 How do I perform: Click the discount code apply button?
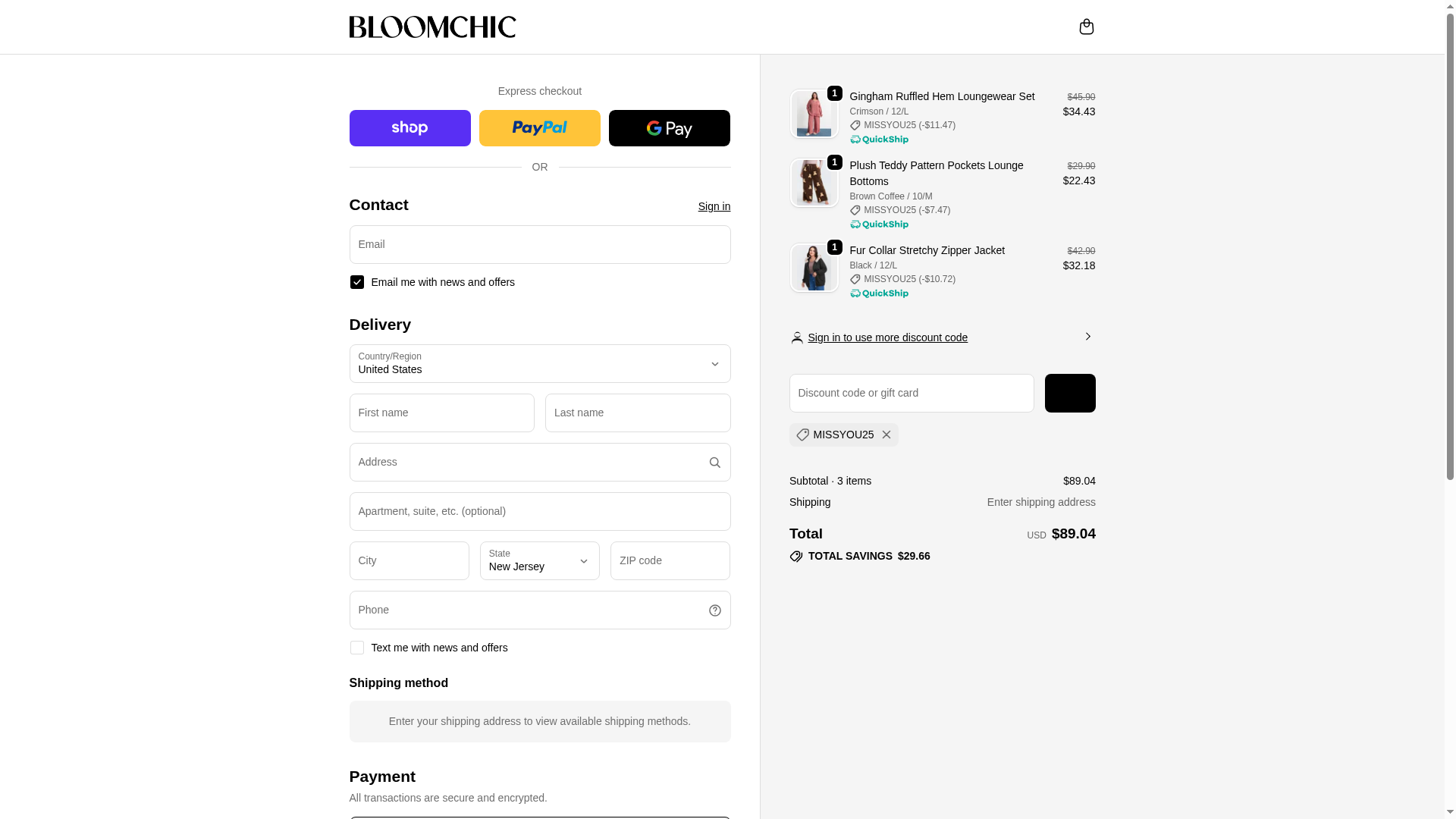[x=1069, y=394]
